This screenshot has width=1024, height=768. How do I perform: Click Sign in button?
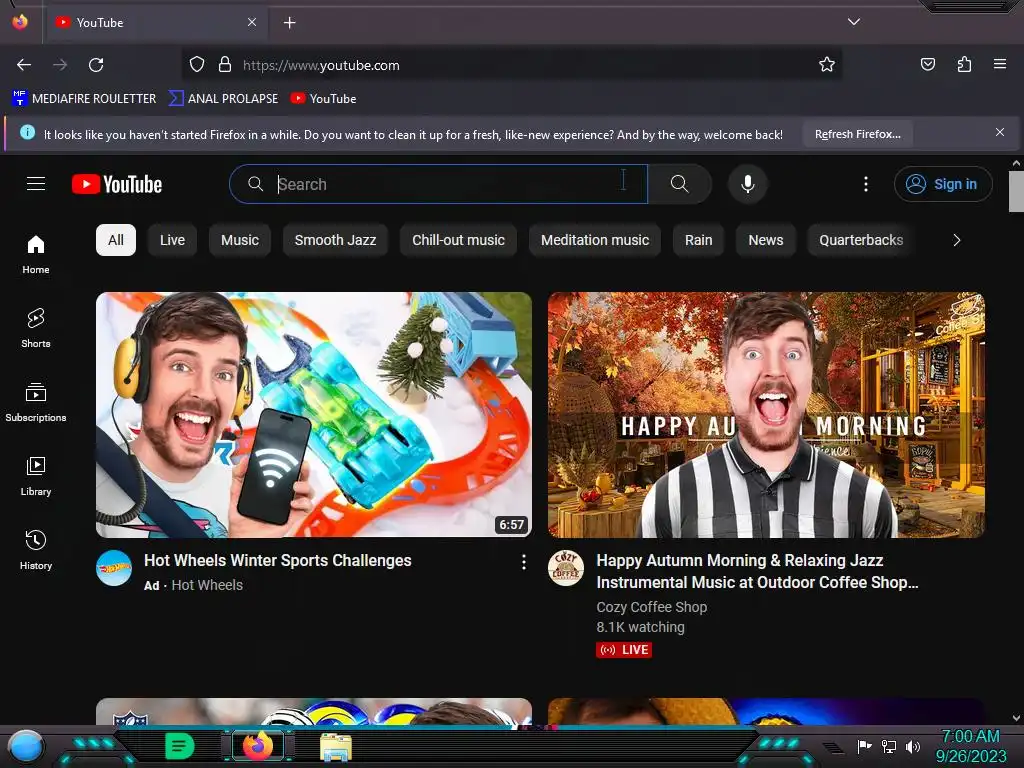pyautogui.click(x=943, y=184)
